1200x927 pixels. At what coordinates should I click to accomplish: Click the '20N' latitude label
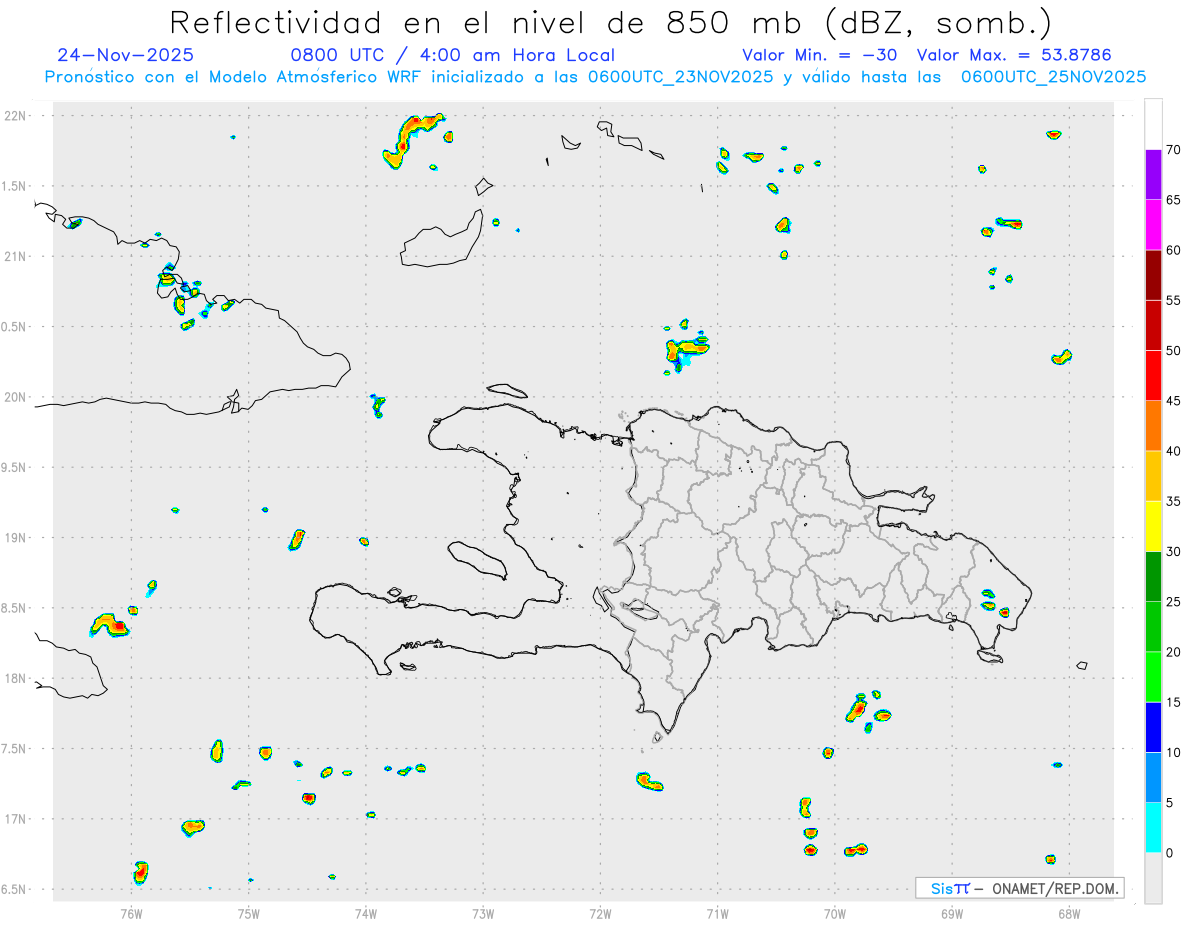(x=15, y=397)
